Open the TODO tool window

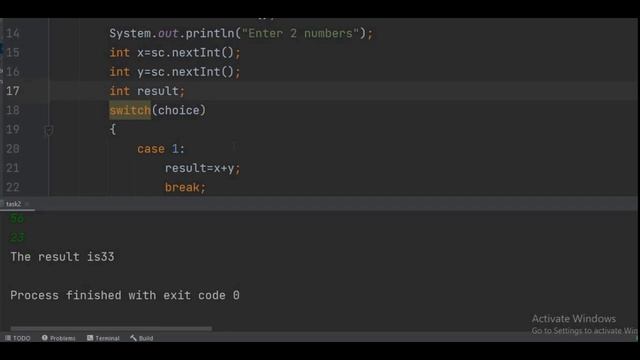(18, 338)
